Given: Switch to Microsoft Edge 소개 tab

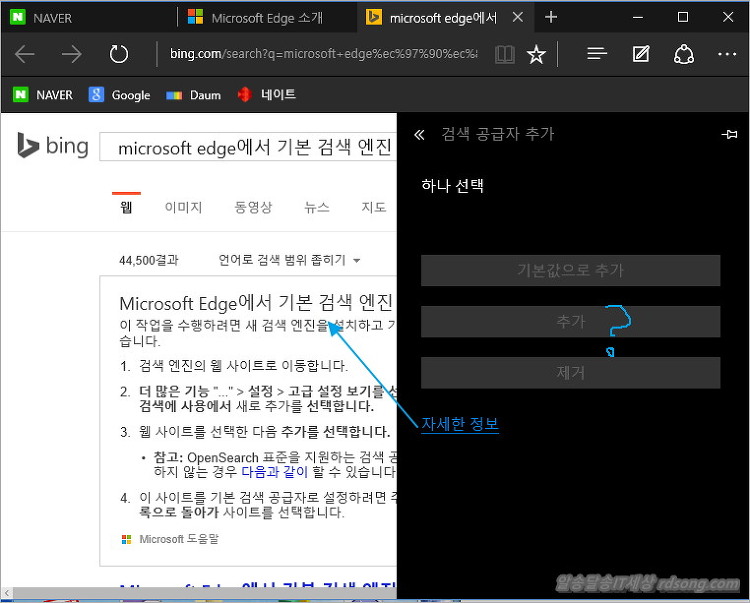Looking at the screenshot, I should 267,17.
